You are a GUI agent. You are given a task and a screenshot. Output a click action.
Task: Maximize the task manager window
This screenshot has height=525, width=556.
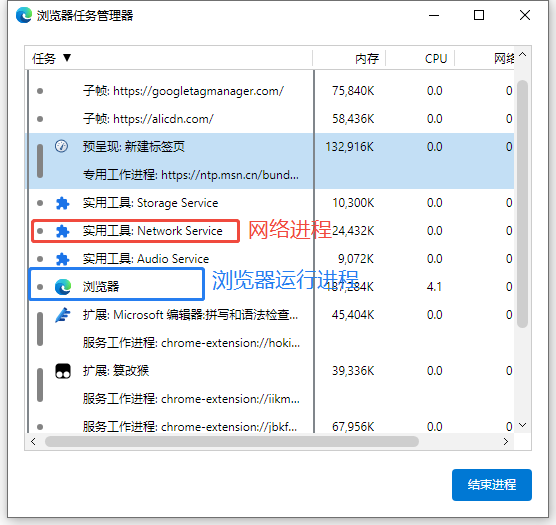click(479, 15)
